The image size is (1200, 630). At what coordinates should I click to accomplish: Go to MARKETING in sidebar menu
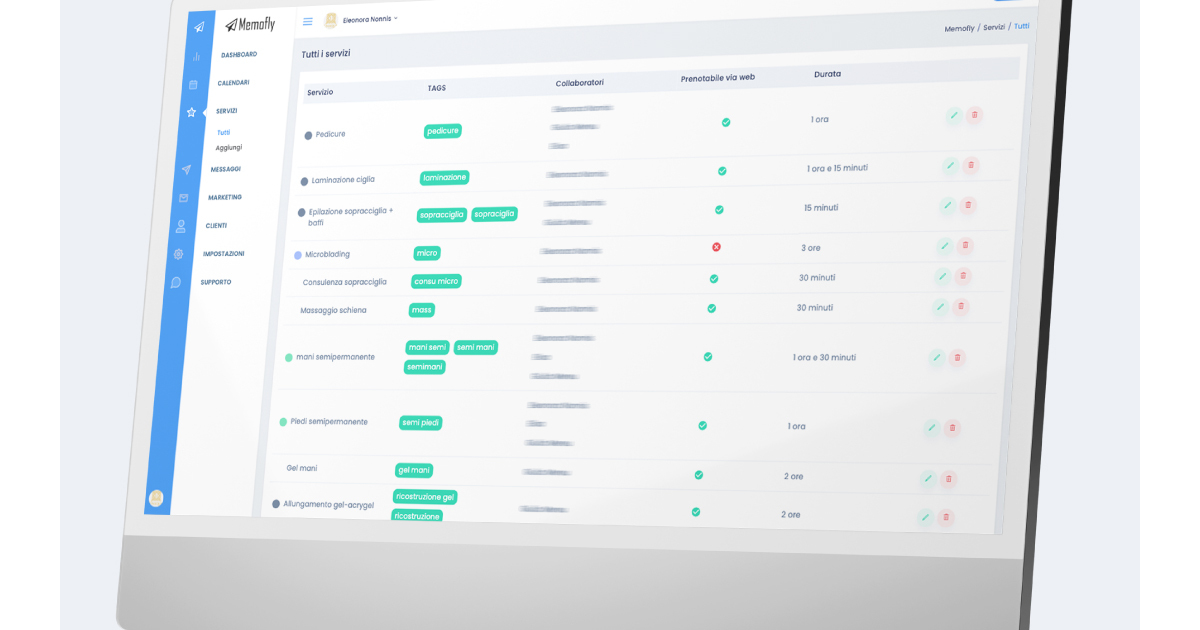tap(225, 197)
